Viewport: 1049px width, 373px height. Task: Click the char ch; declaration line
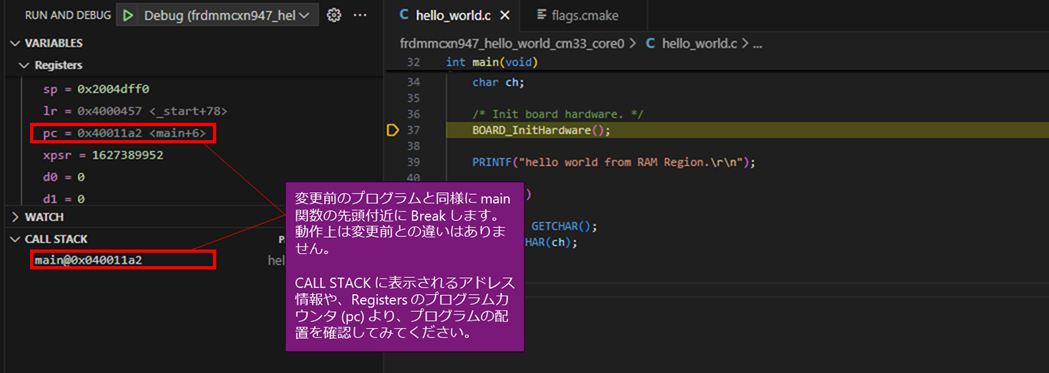click(498, 83)
